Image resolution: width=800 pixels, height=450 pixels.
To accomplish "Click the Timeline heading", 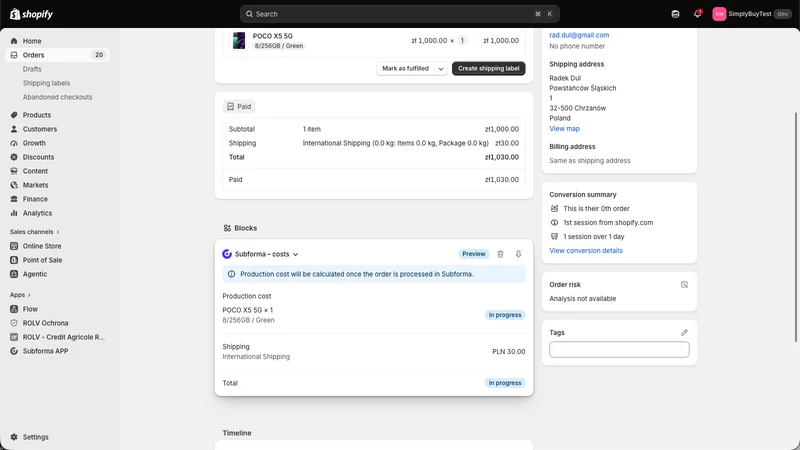I will [x=237, y=433].
